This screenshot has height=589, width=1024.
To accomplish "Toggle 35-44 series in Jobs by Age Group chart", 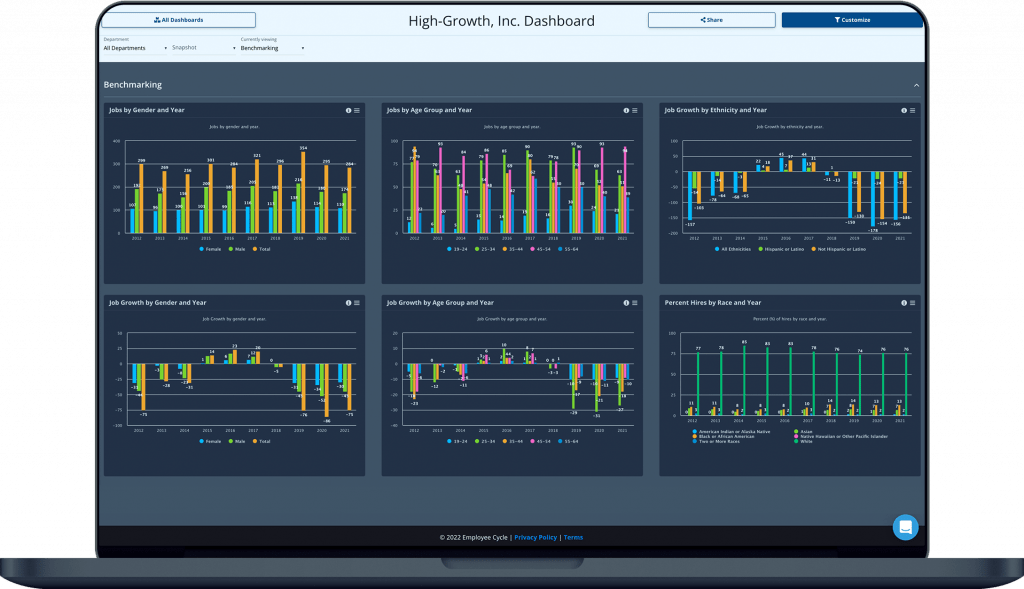I will point(513,249).
